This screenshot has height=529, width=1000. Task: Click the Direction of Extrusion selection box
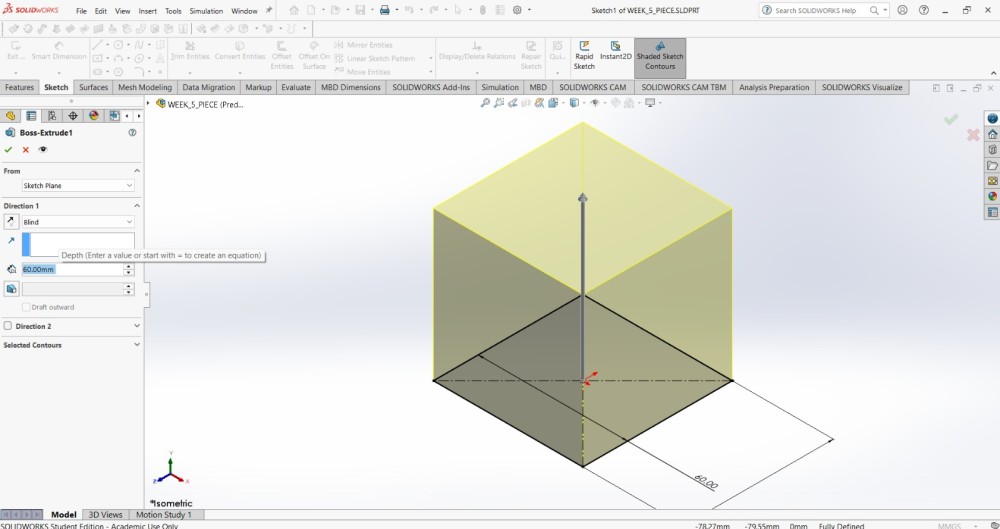(78, 244)
